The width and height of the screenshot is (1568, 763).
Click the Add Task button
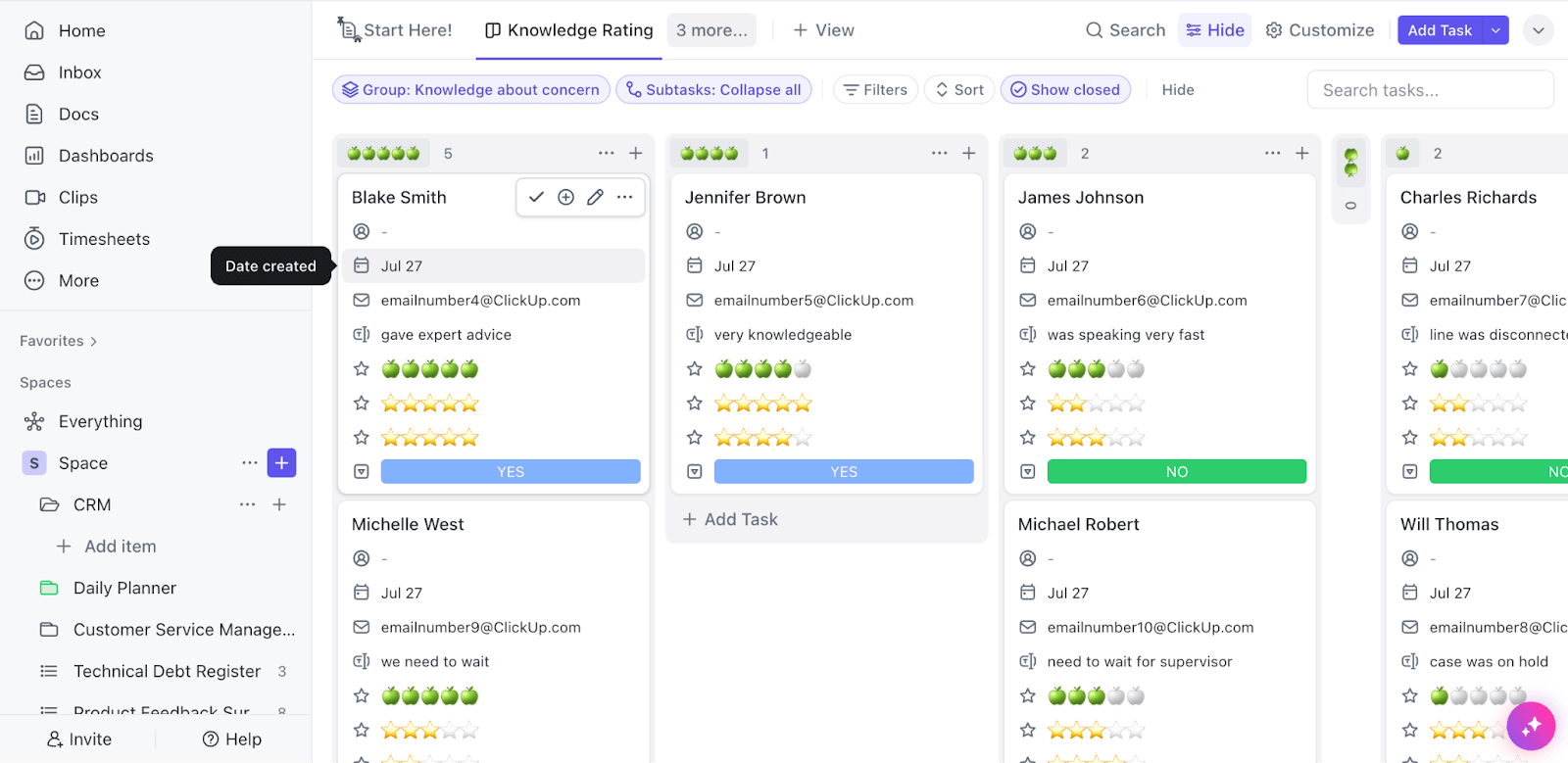coord(1440,30)
